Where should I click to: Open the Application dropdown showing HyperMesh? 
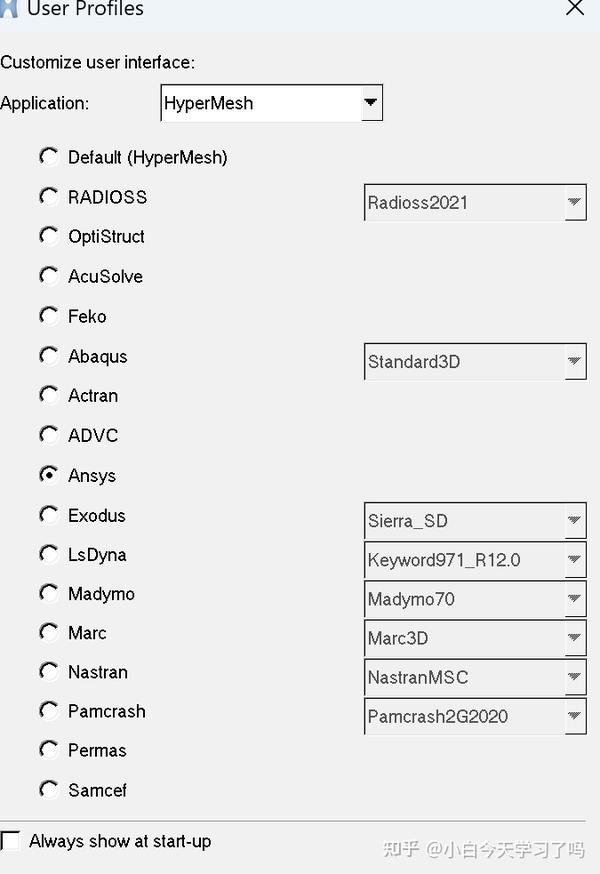371,102
